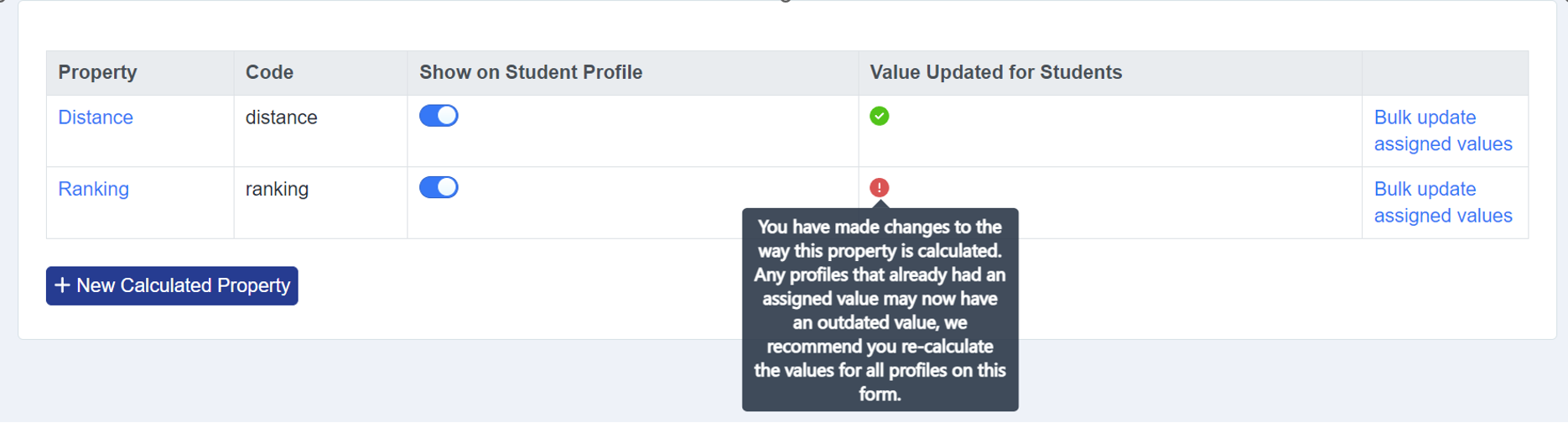The height and width of the screenshot is (423, 1568).
Task: Click the Code column header
Action: (x=269, y=72)
